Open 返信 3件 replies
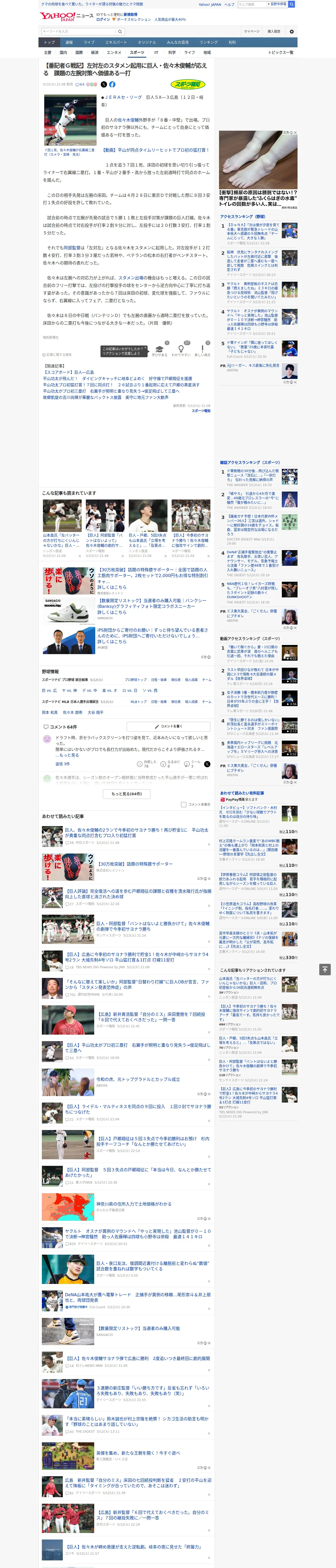 pos(63,764)
